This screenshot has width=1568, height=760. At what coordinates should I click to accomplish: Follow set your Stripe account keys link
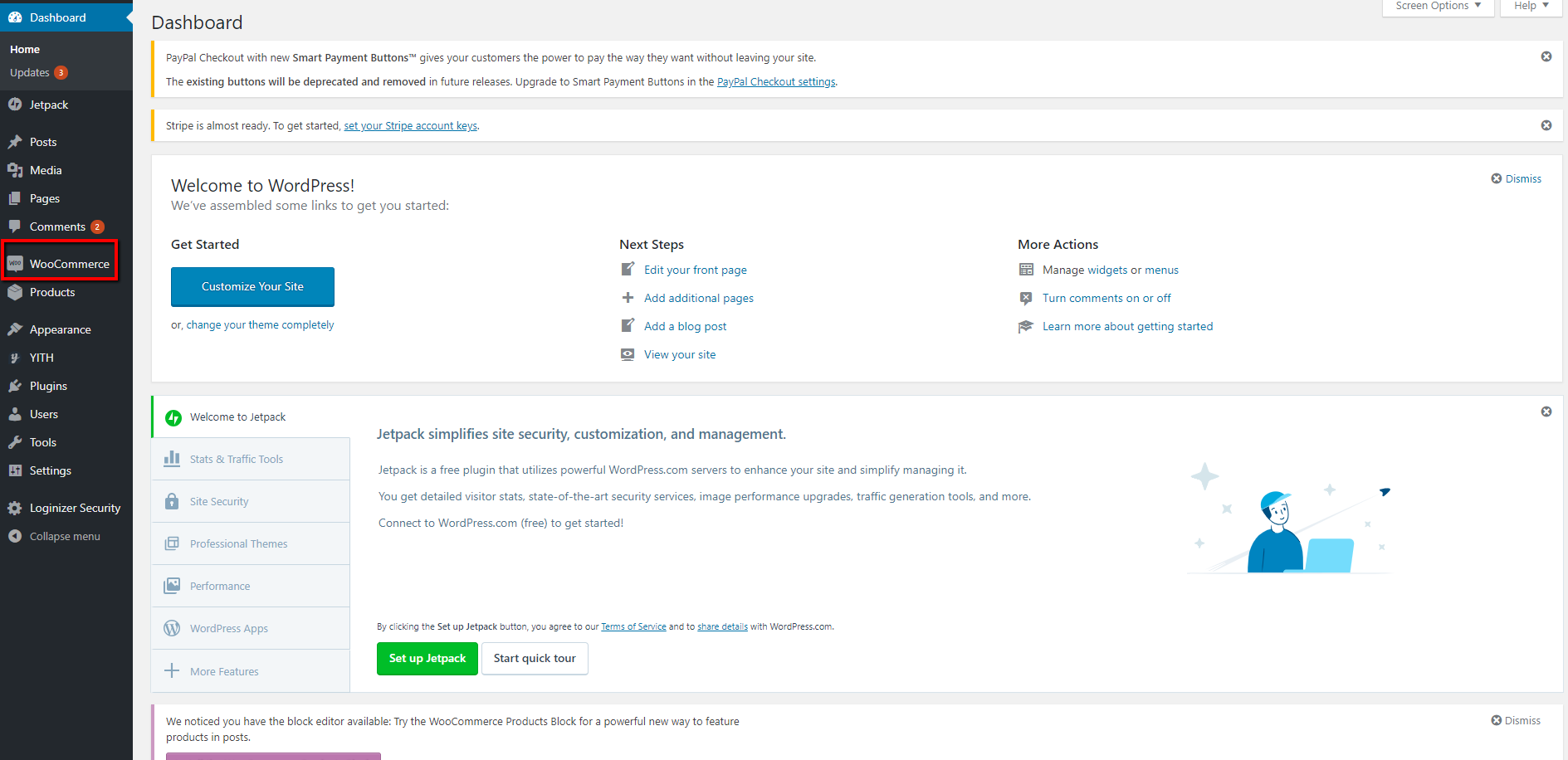[411, 126]
